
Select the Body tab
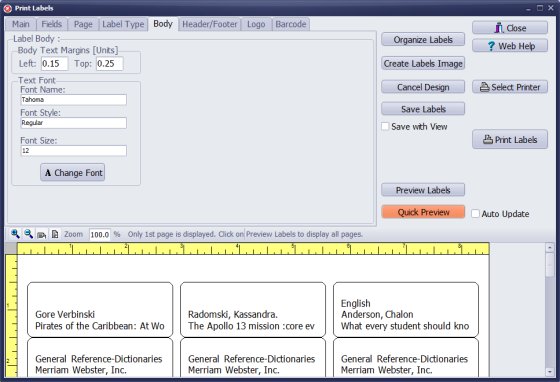163,24
